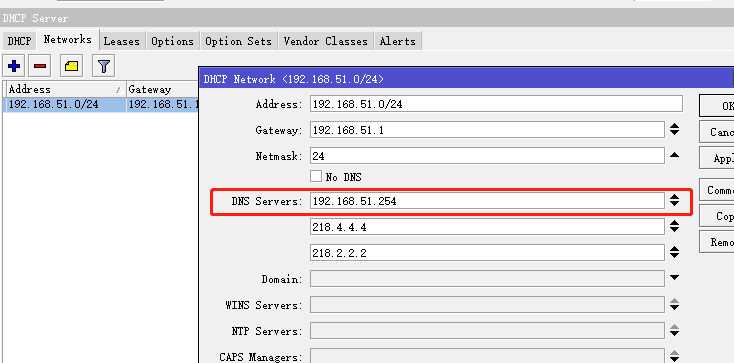Collapse the Netmask field arrow
Screen dimensions: 734x363
(674, 156)
